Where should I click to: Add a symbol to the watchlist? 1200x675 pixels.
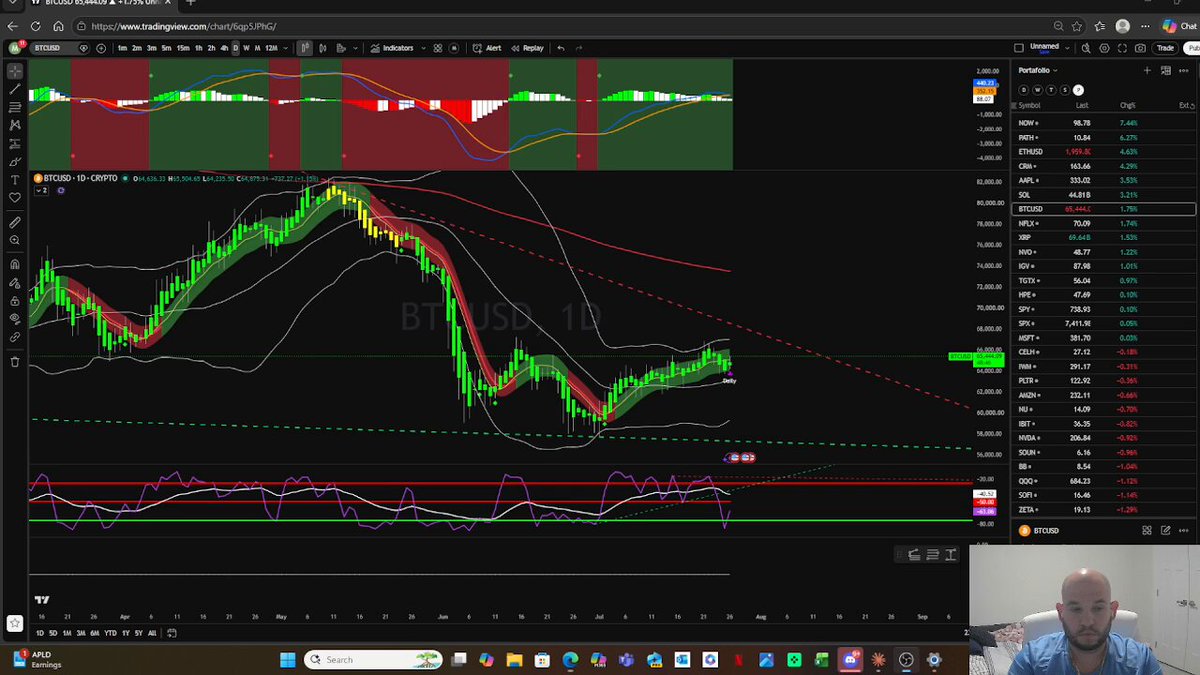click(x=1147, y=70)
